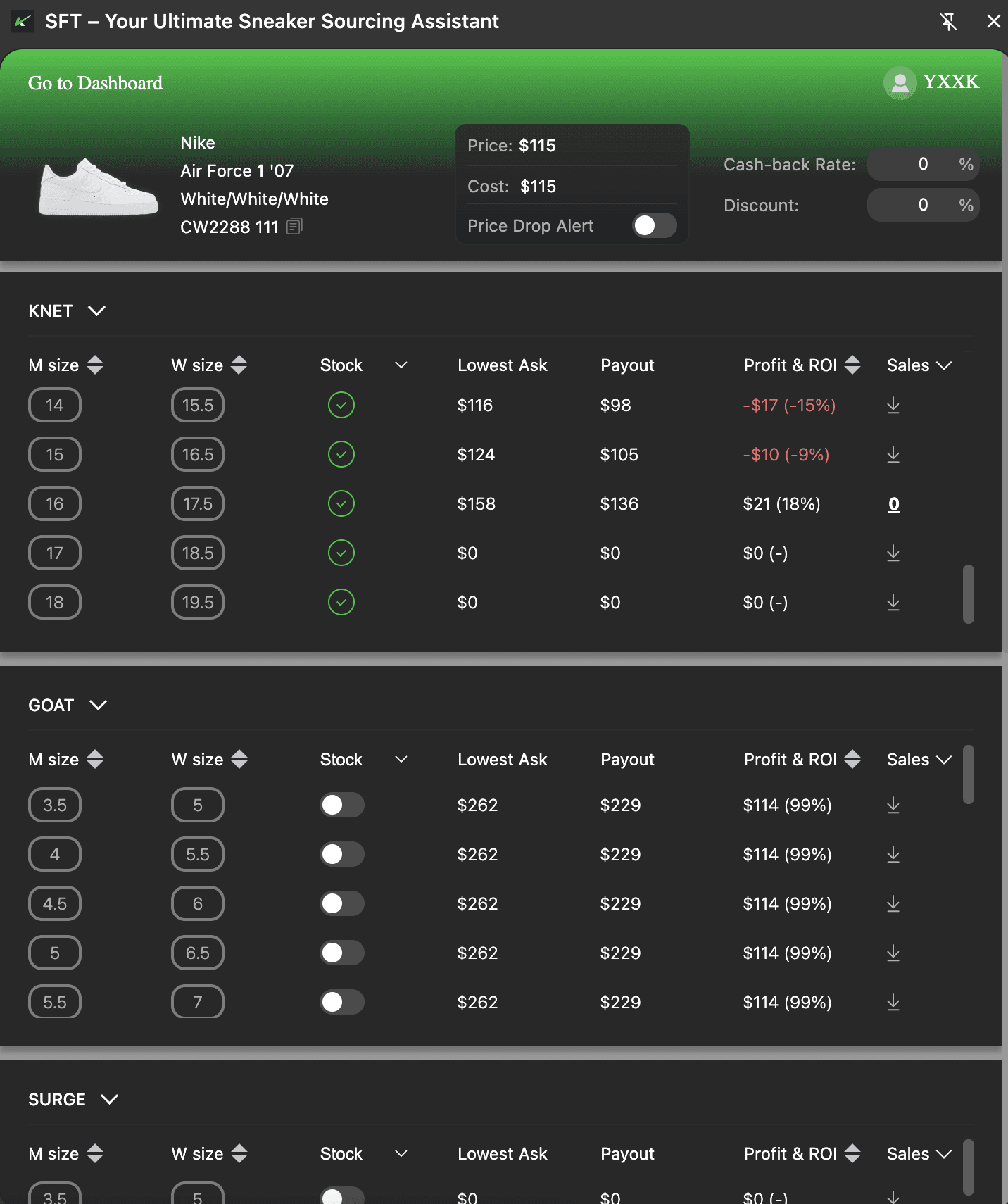Image resolution: width=1008 pixels, height=1204 pixels.
Task: Toggle stock for GOAT M size 5.5
Action: click(x=342, y=1002)
